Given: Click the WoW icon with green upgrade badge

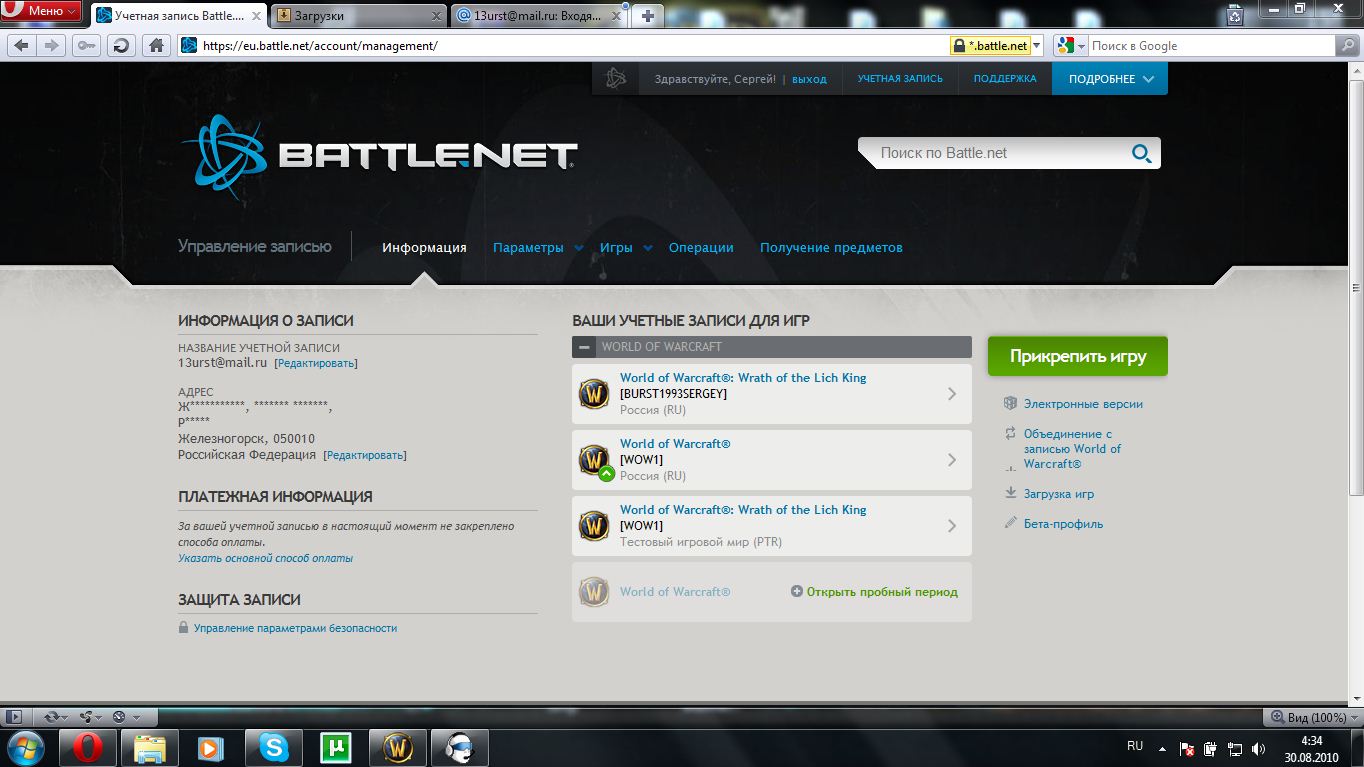Looking at the screenshot, I should [x=594, y=460].
